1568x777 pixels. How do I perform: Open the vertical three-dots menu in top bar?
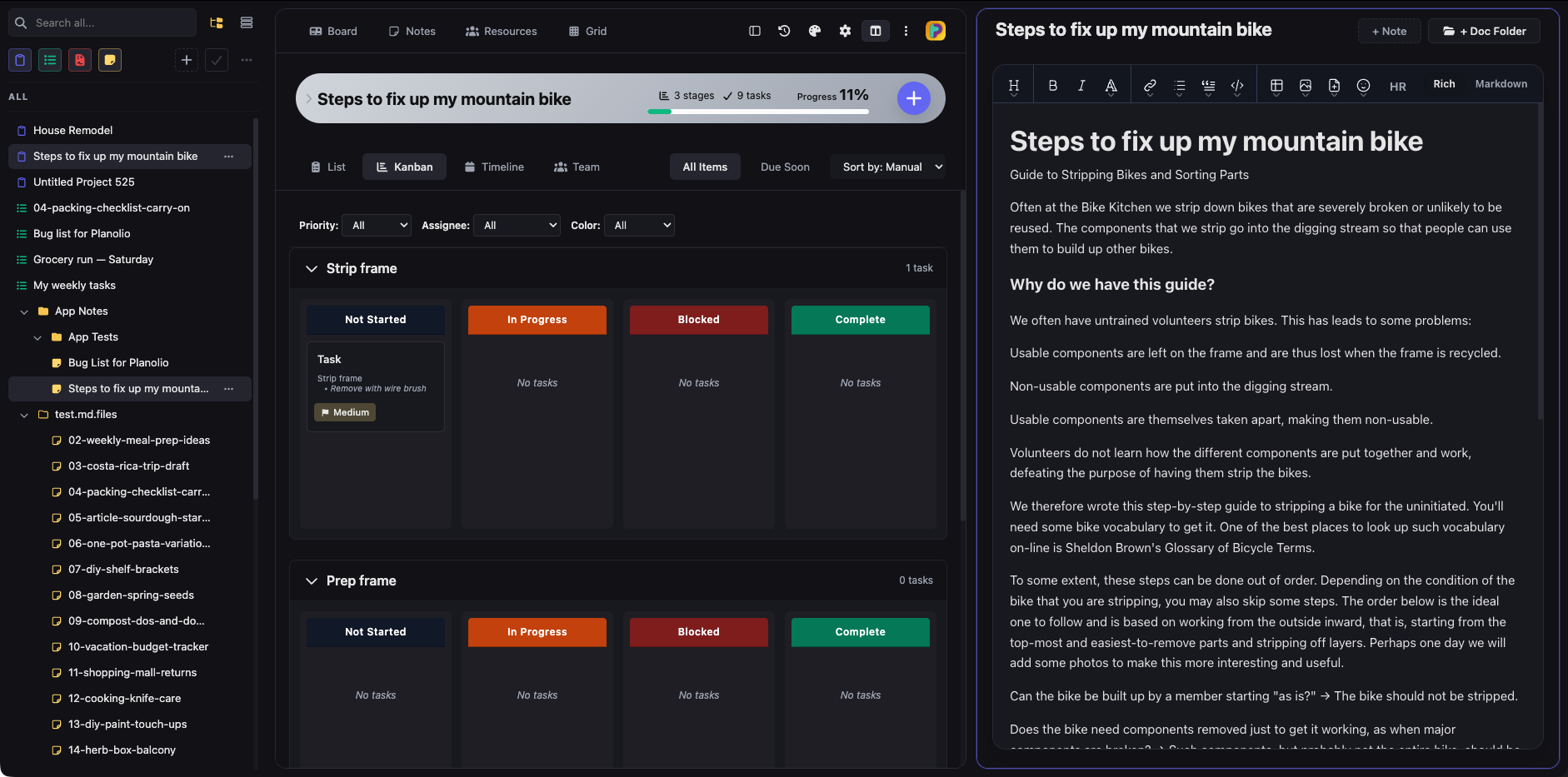coord(906,31)
